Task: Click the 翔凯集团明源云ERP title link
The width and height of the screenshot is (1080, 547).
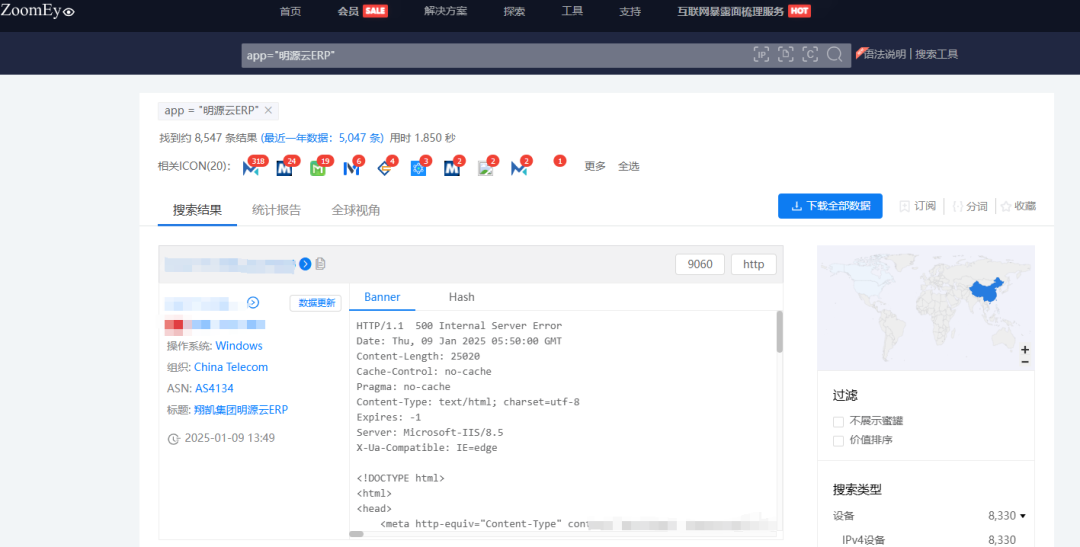Action: click(x=241, y=410)
